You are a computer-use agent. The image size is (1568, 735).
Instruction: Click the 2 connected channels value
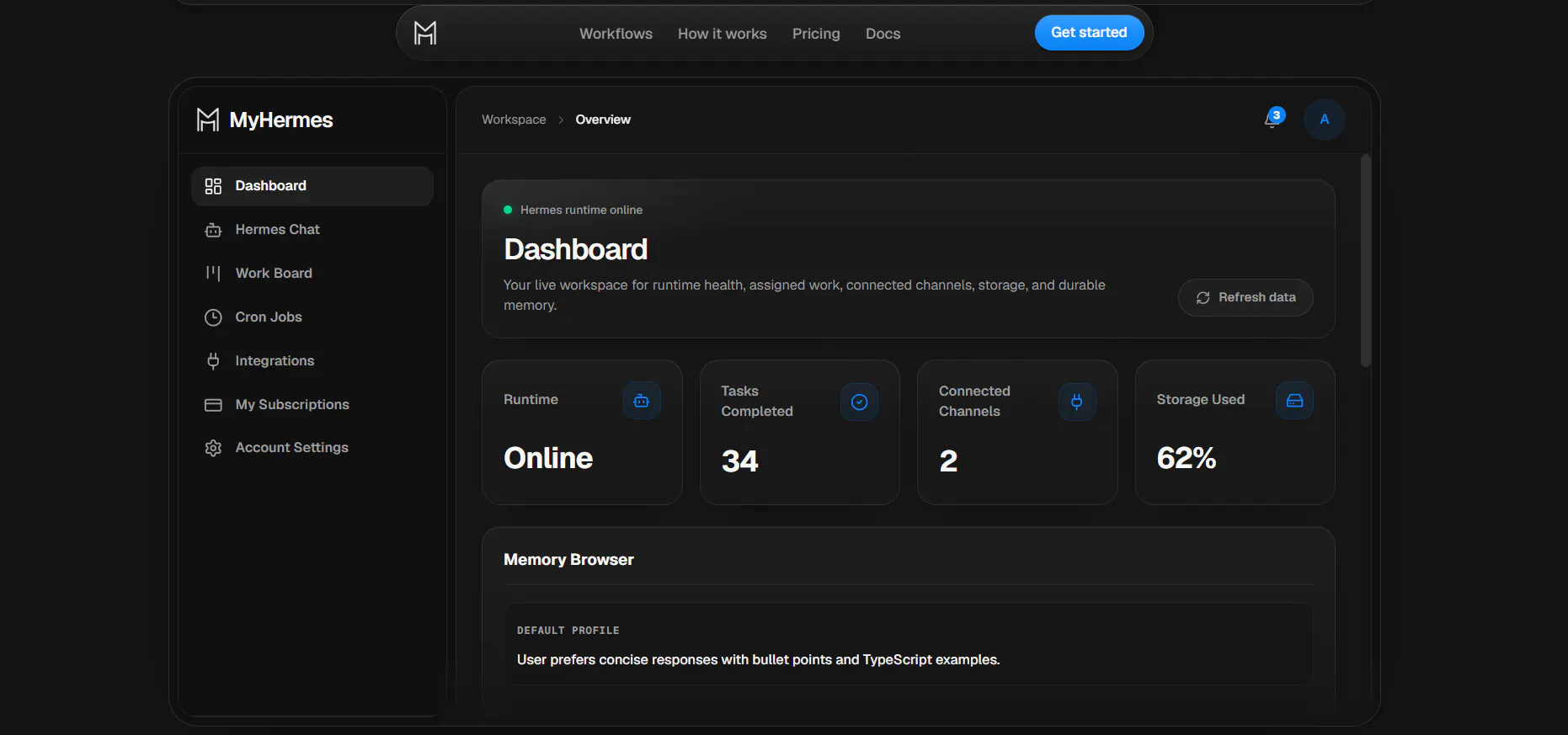tap(948, 461)
